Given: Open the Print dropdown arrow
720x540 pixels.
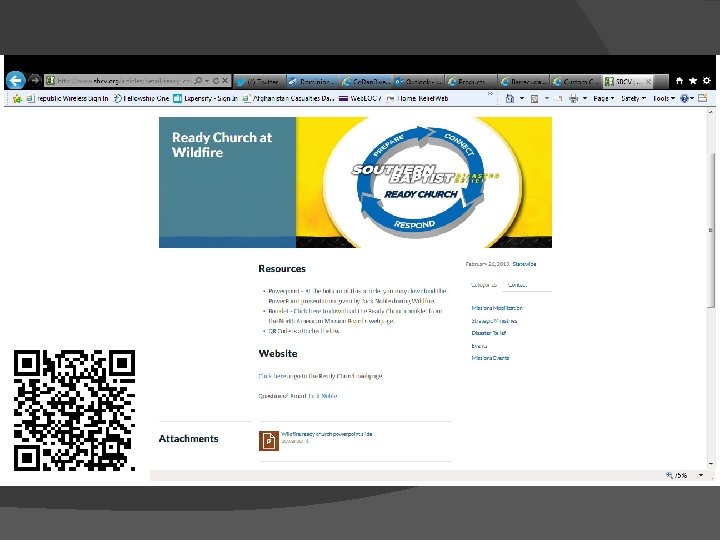Looking at the screenshot, I should click(585, 98).
